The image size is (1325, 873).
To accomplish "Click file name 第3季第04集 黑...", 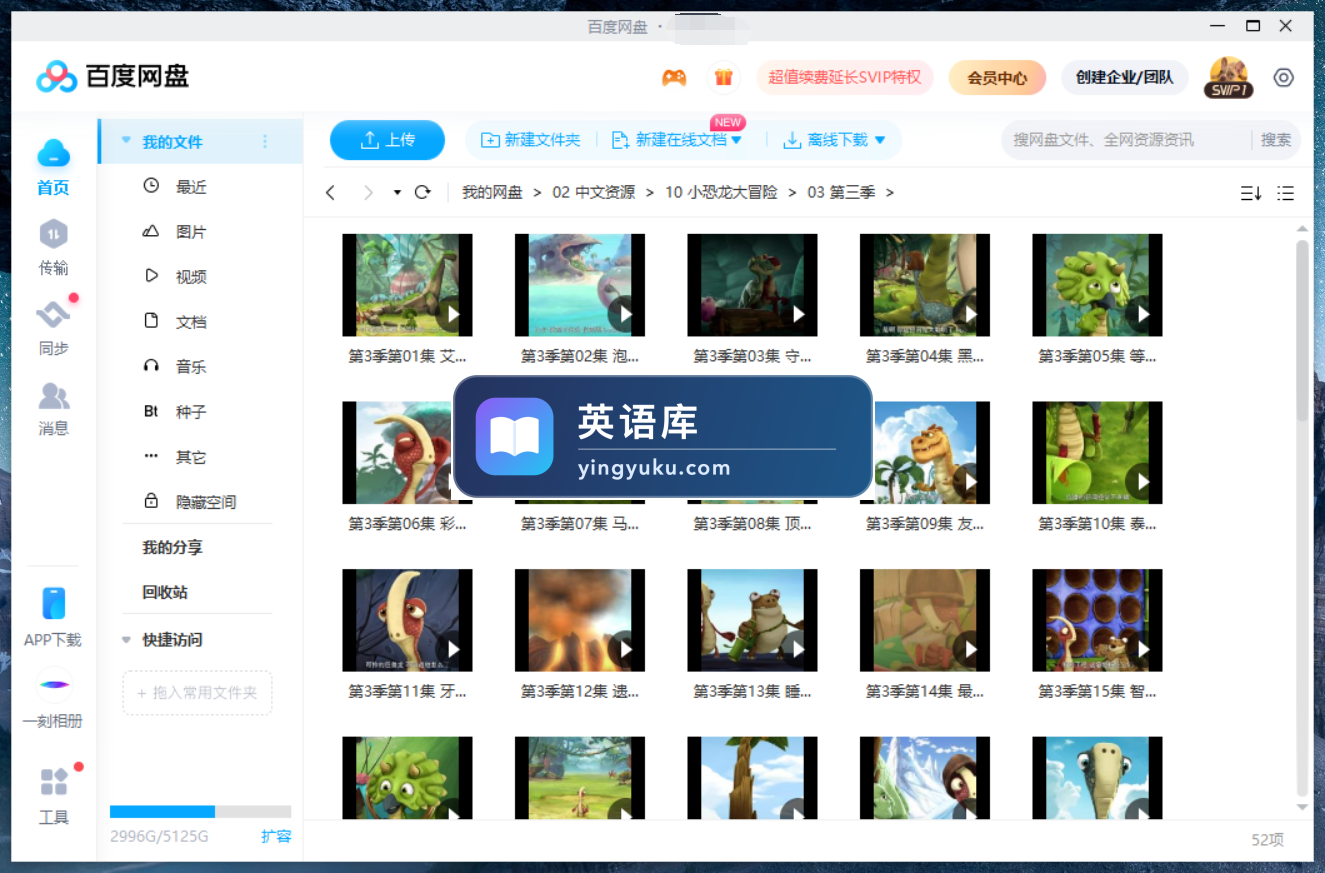I will coord(925,356).
